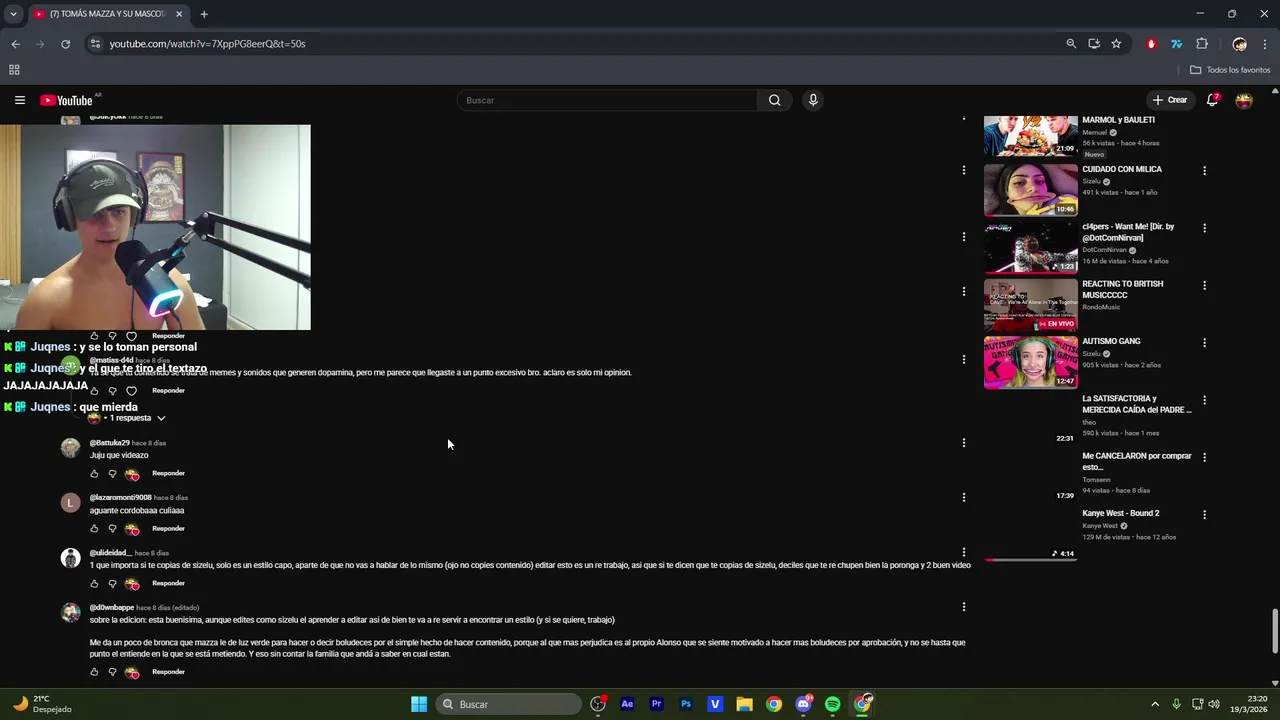Viewport: 1280px width, 720px height.
Task: Open the YouTube account avatar menu
Action: [x=1244, y=100]
